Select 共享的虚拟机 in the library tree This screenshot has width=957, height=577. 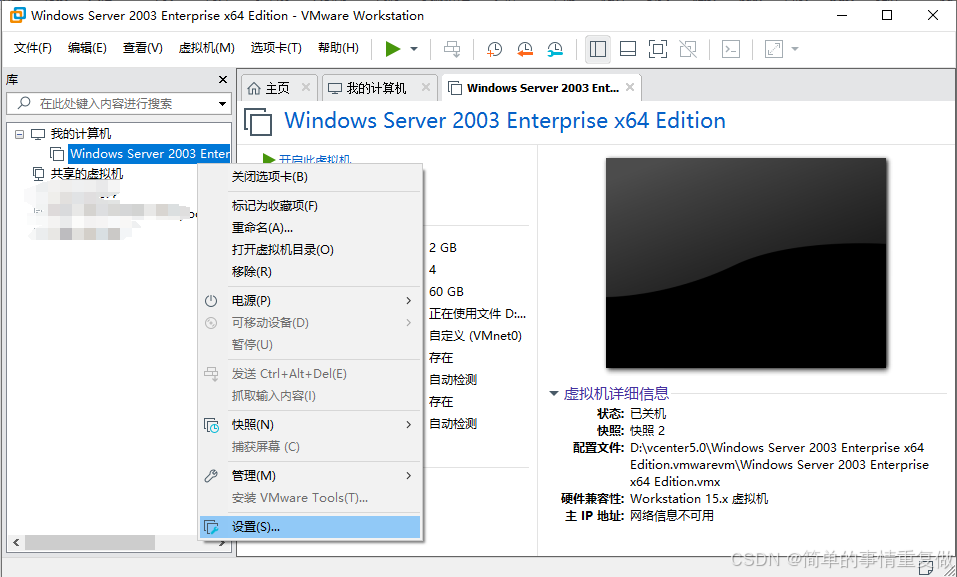click(x=87, y=174)
